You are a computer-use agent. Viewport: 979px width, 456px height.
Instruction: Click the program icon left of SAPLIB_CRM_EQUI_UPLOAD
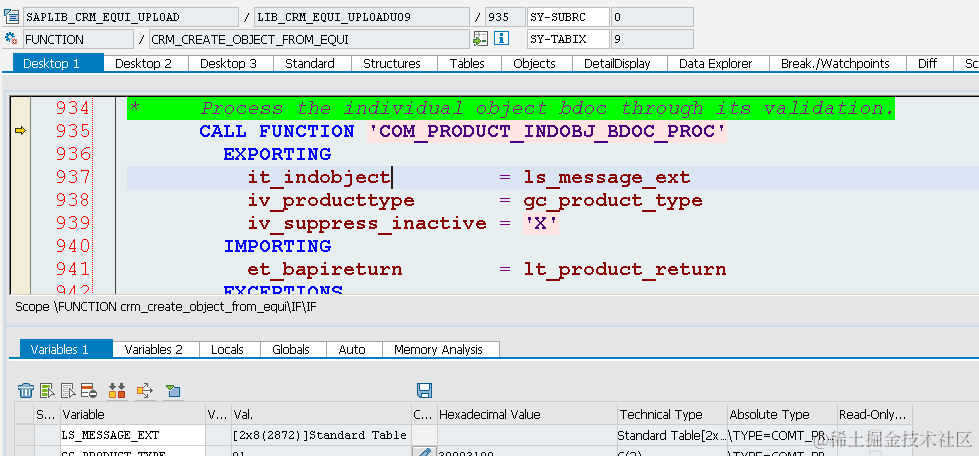(x=11, y=17)
